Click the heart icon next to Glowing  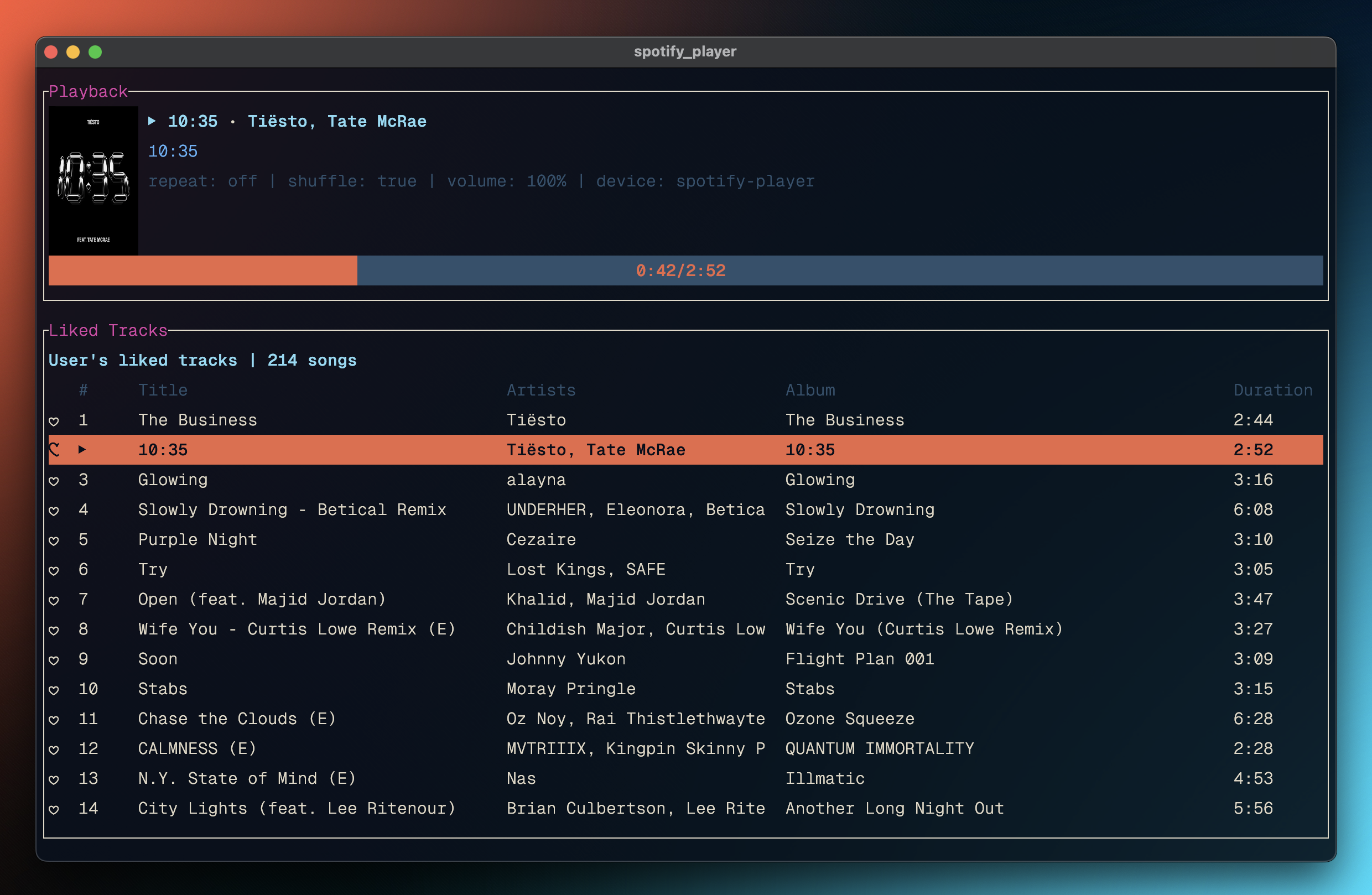click(54, 481)
